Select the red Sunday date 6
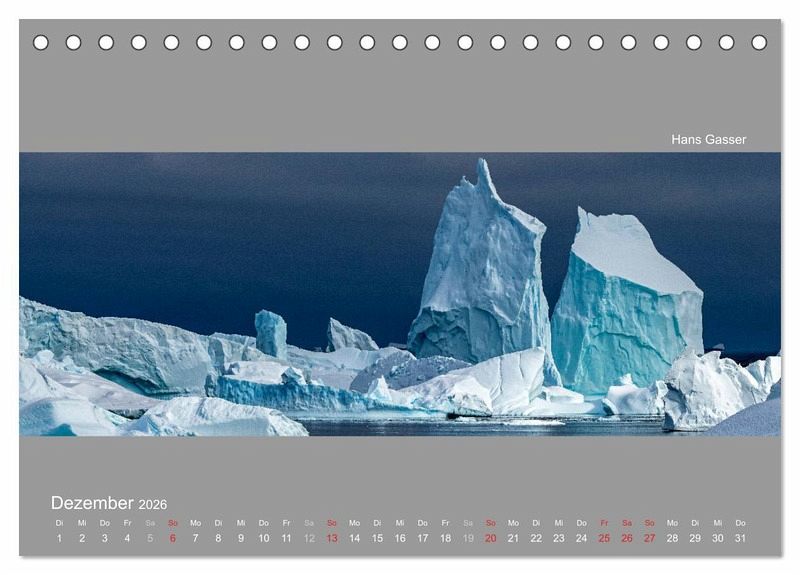The image size is (800, 575). [x=173, y=538]
